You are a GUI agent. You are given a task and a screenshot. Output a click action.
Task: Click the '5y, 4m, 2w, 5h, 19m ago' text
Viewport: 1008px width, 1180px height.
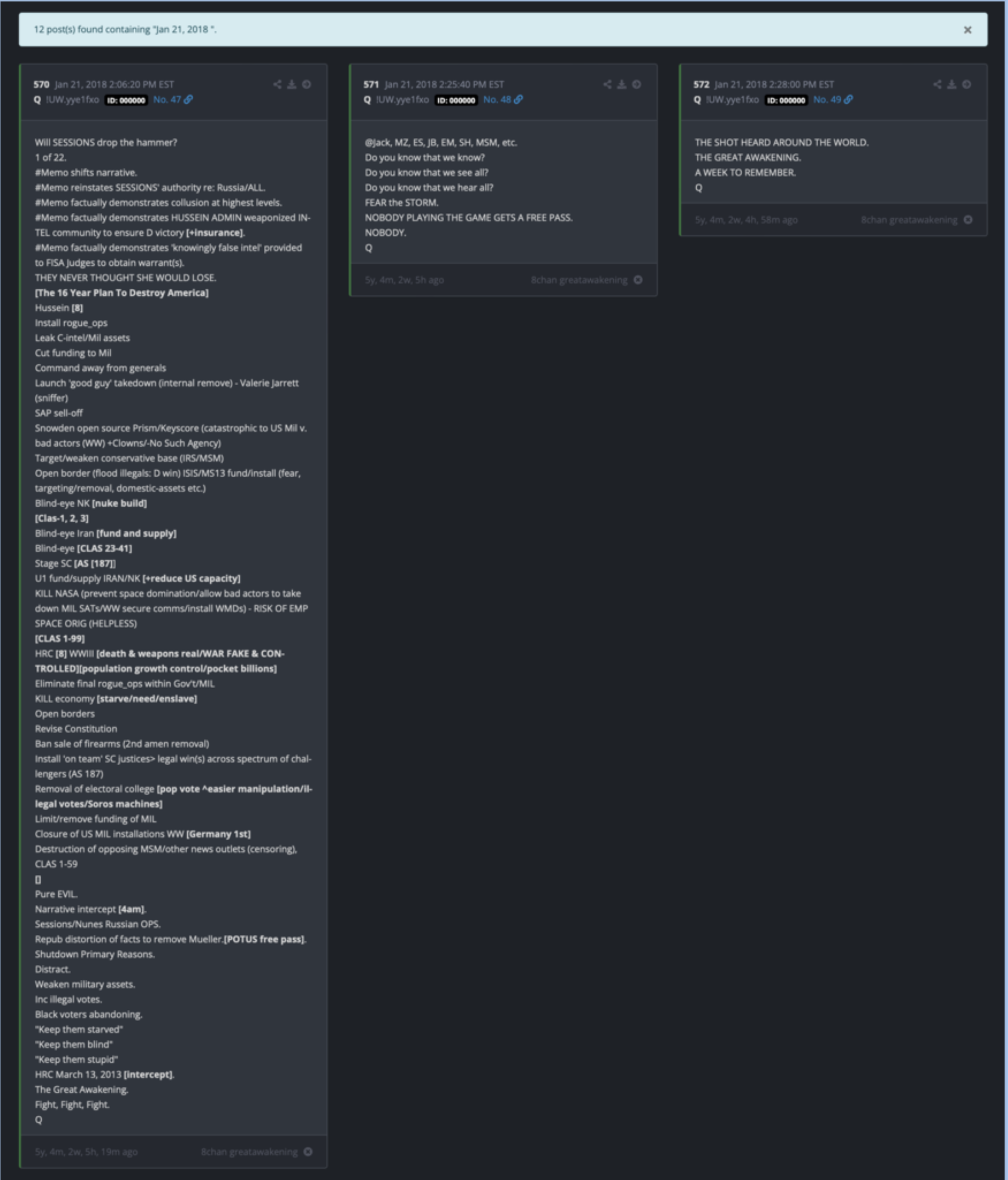pyautogui.click(x=86, y=1152)
